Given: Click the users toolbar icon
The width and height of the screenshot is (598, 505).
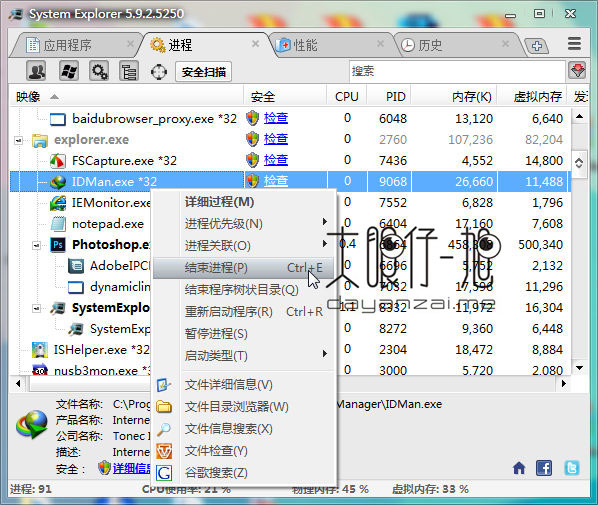Looking at the screenshot, I should tap(36, 71).
